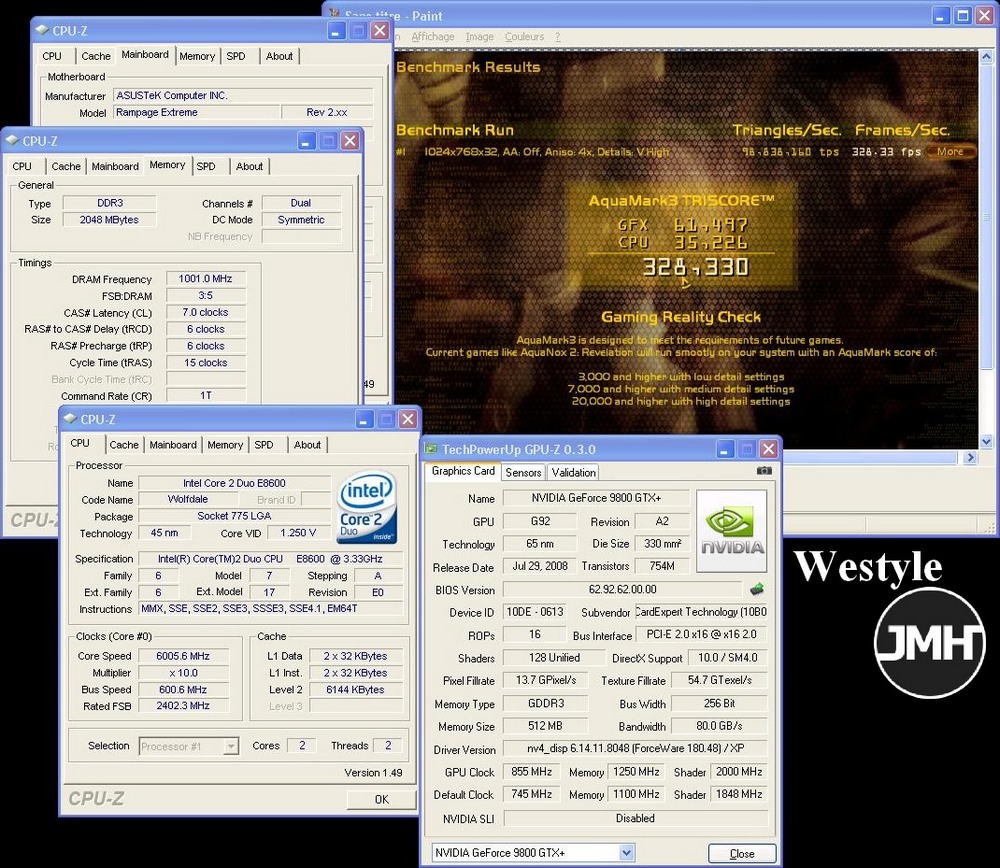Viewport: 1000px width, 868px height.
Task: Click the NVIDIA logo in GPU-Z
Action: click(732, 531)
